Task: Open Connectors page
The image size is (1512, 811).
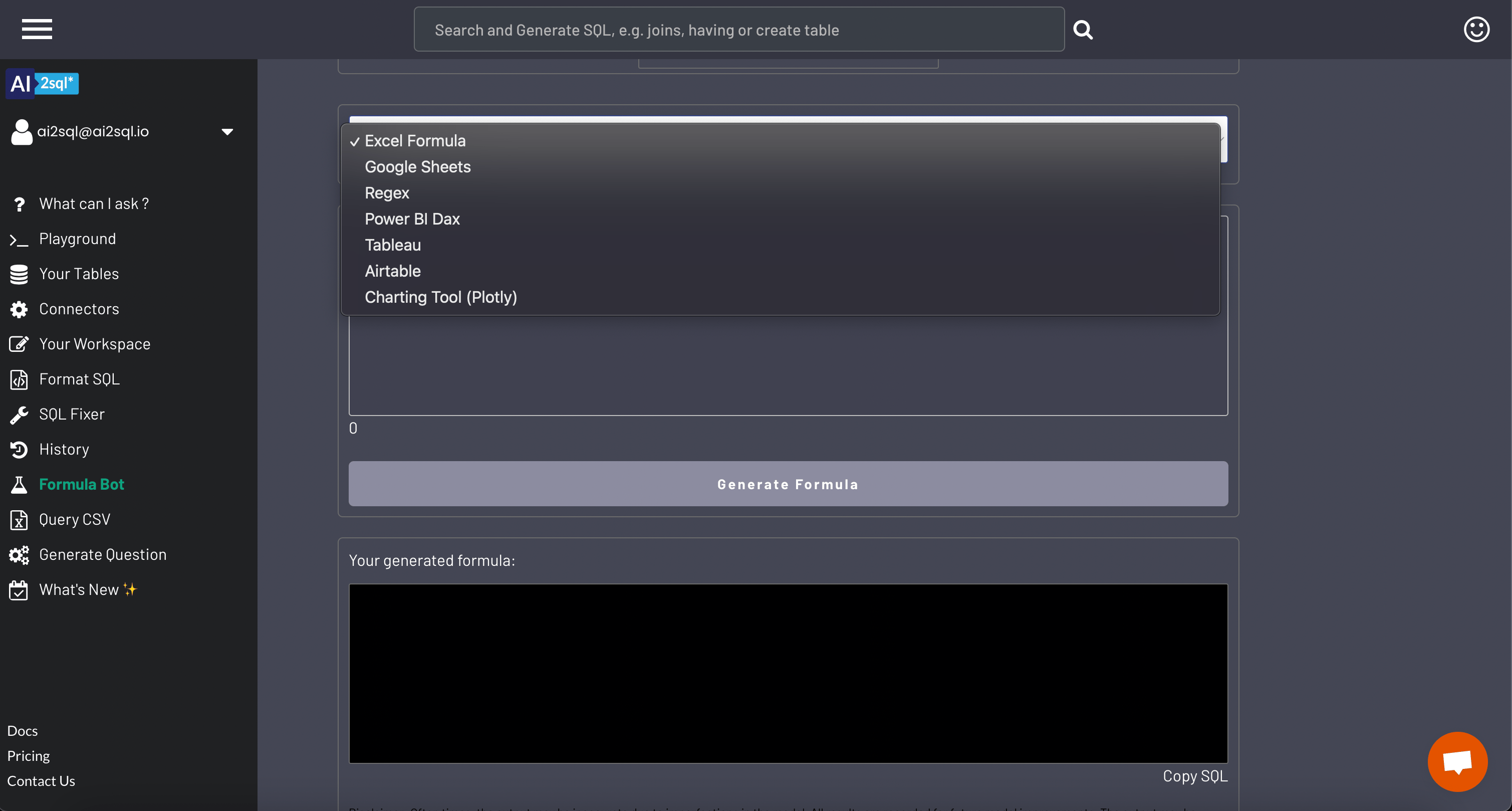Action: point(79,309)
